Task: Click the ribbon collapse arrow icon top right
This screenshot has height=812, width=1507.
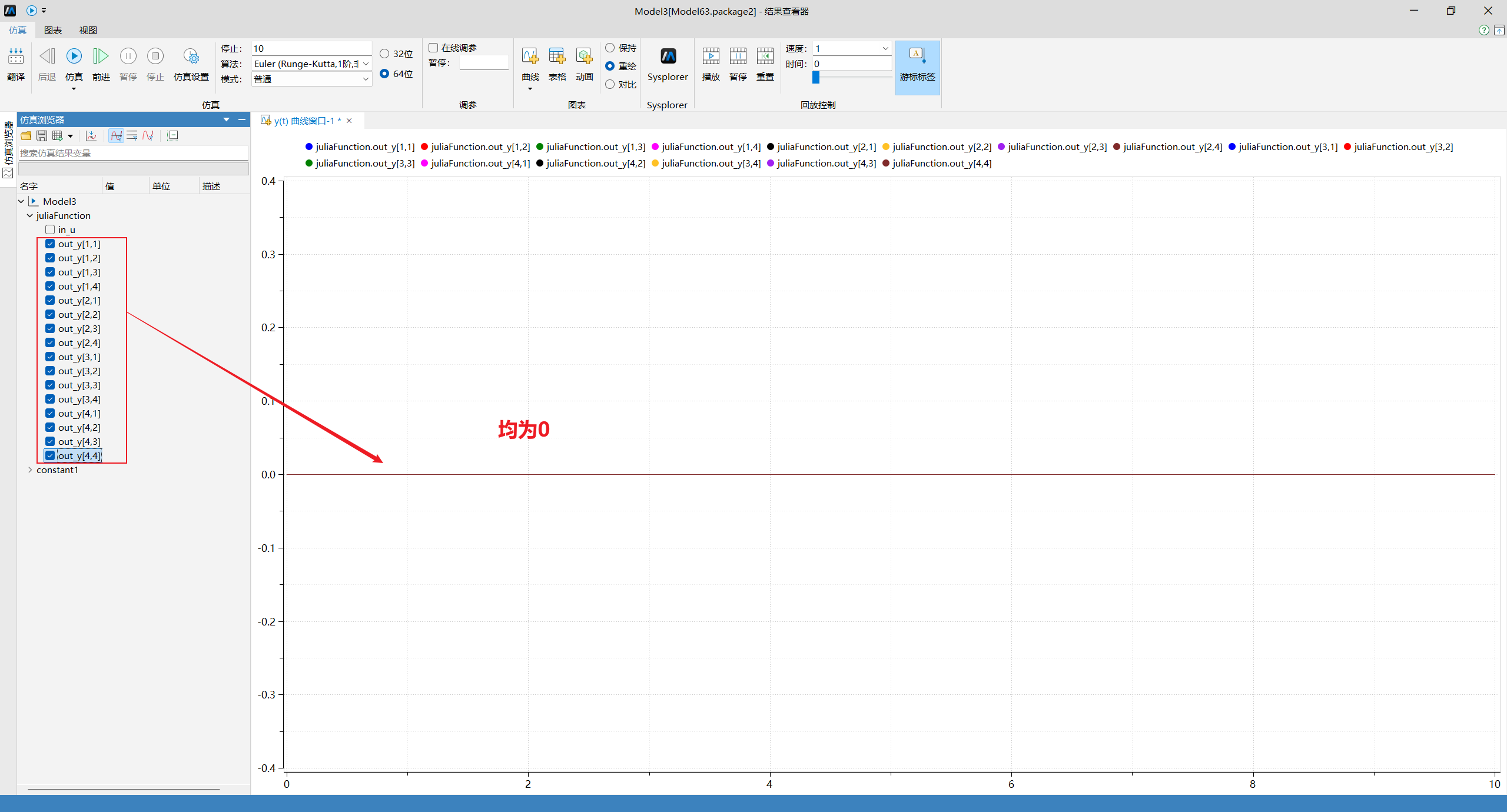Action: pos(1499,30)
